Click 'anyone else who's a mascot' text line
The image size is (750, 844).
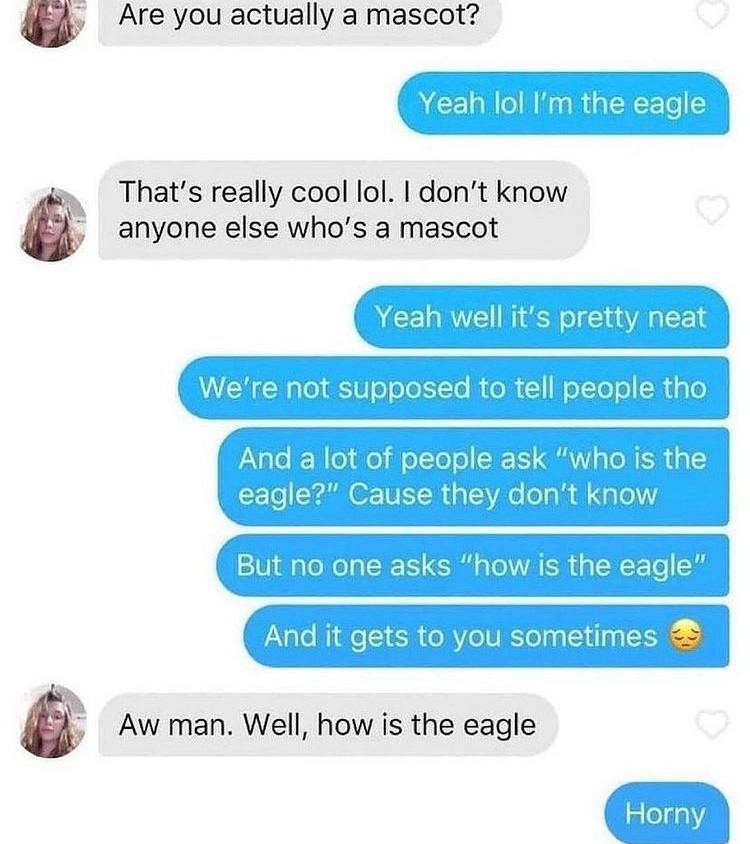308,228
